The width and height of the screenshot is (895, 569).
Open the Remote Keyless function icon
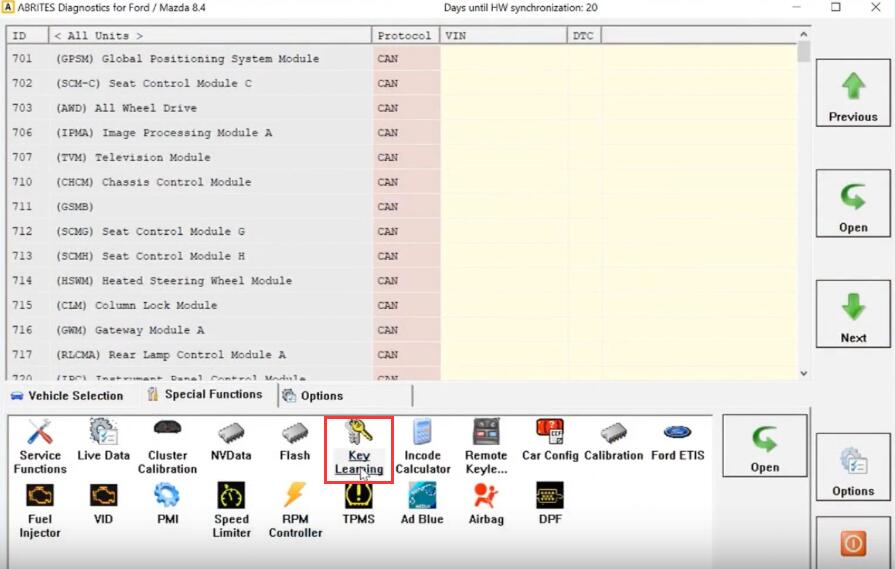pos(486,447)
